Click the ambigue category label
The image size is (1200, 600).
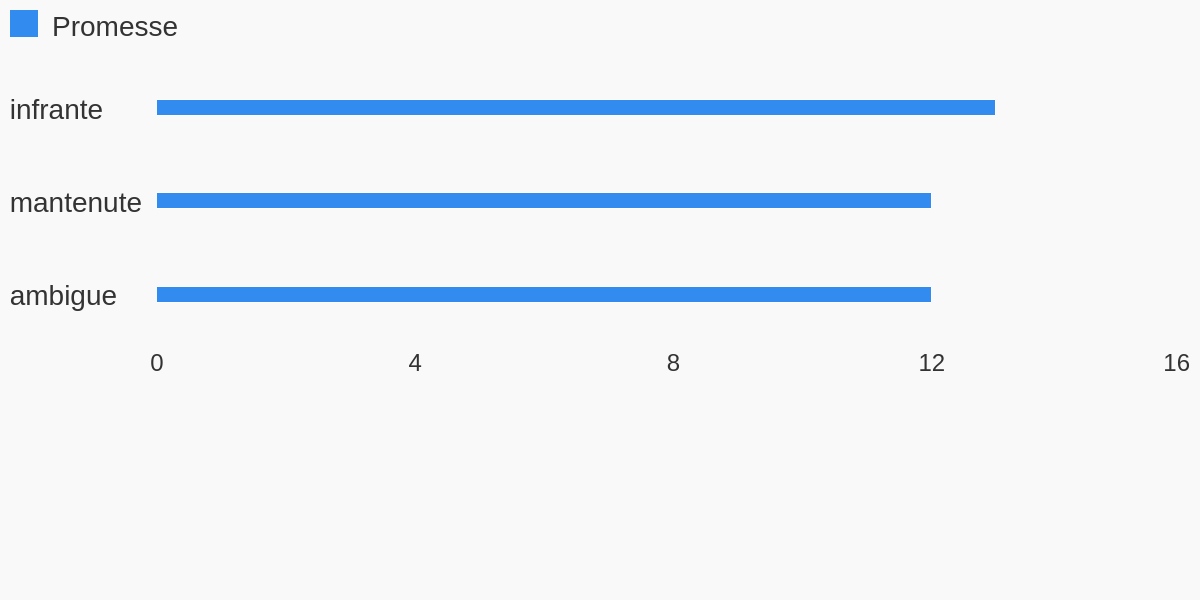(63, 296)
